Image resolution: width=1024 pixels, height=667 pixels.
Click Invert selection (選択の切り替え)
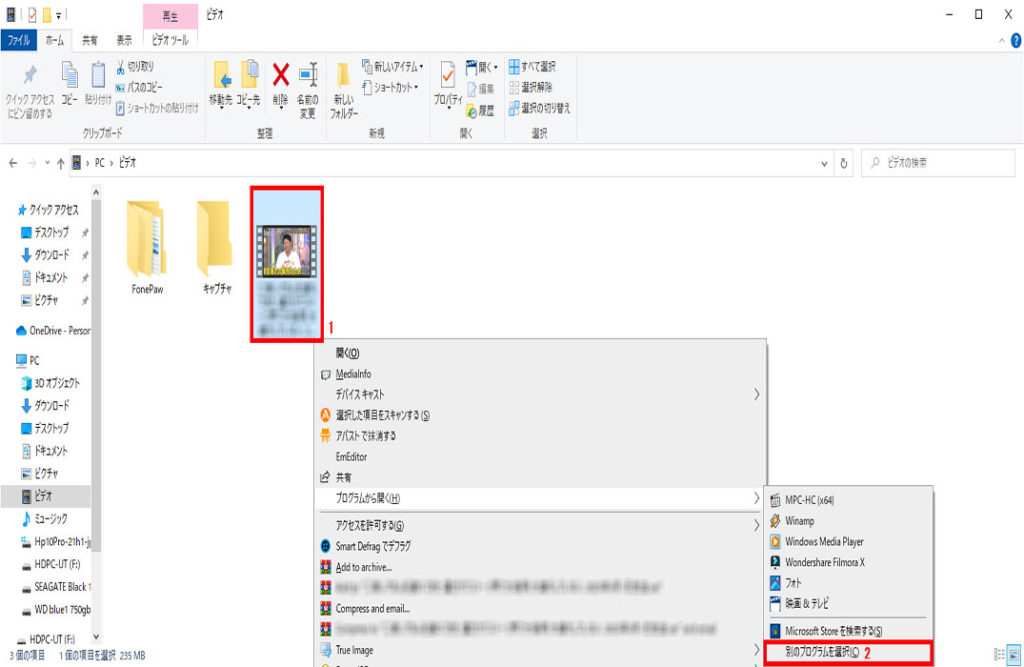coord(539,107)
